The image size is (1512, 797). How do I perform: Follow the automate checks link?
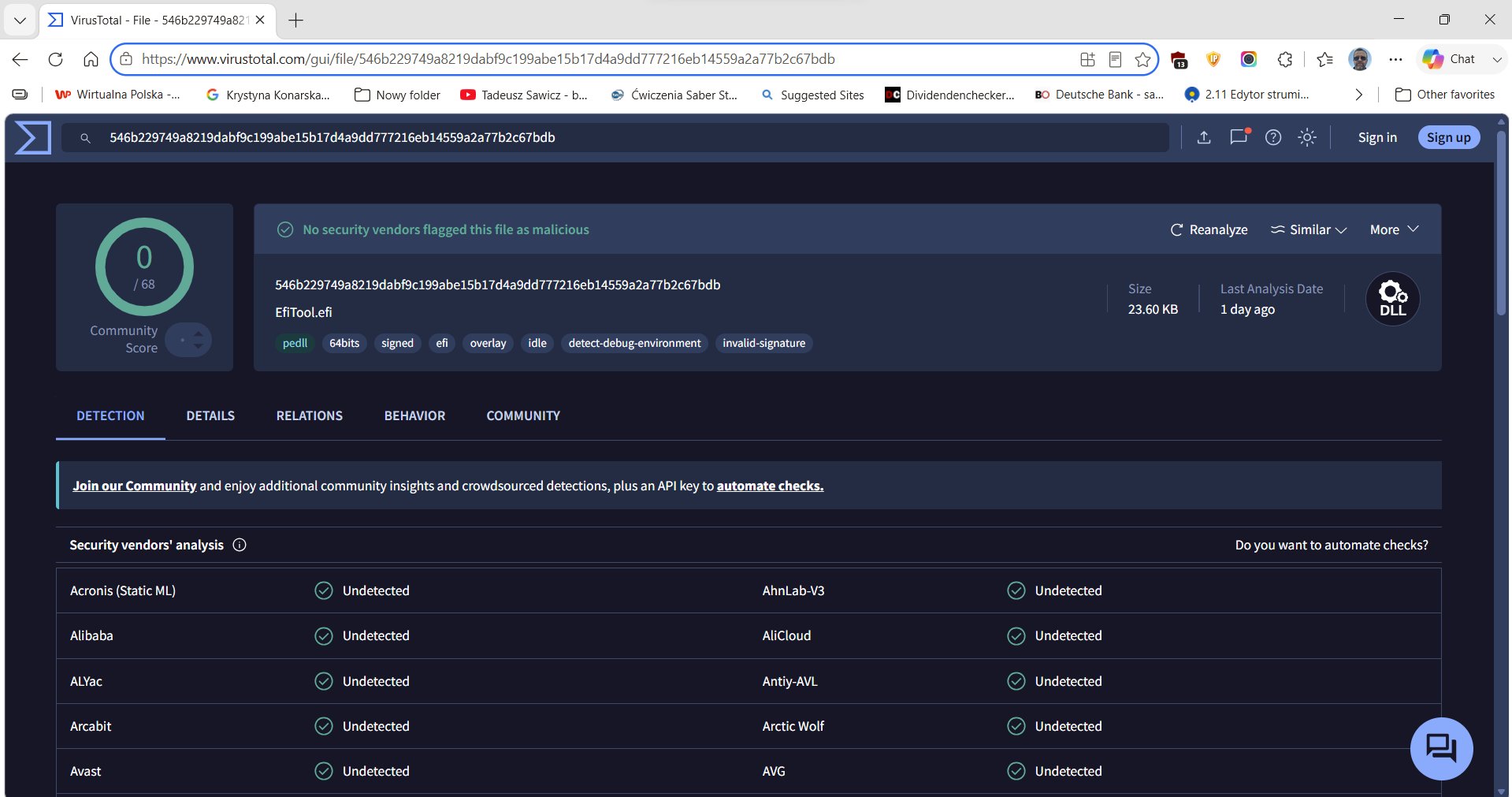click(770, 486)
